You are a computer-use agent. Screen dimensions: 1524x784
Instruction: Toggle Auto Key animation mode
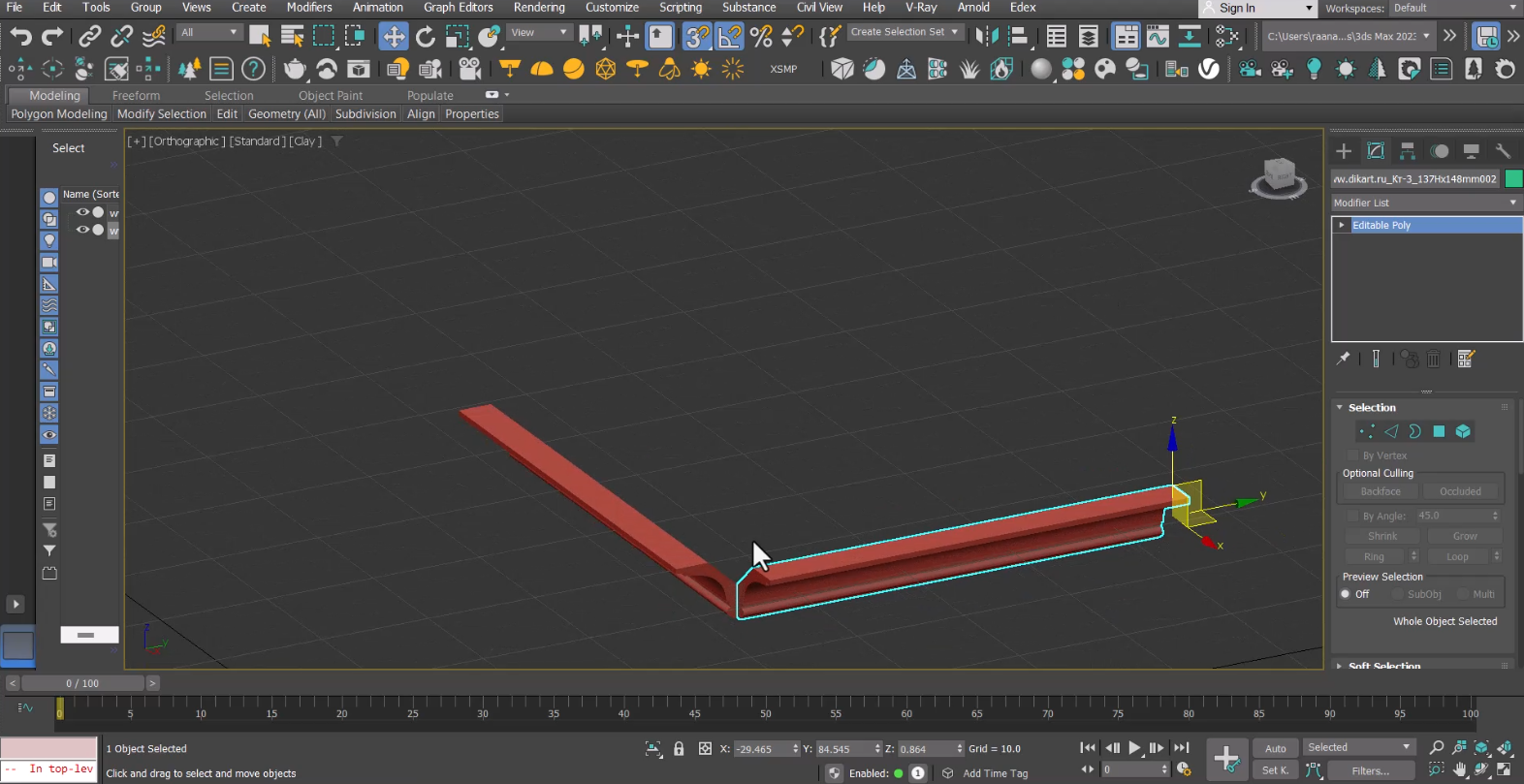point(1275,748)
